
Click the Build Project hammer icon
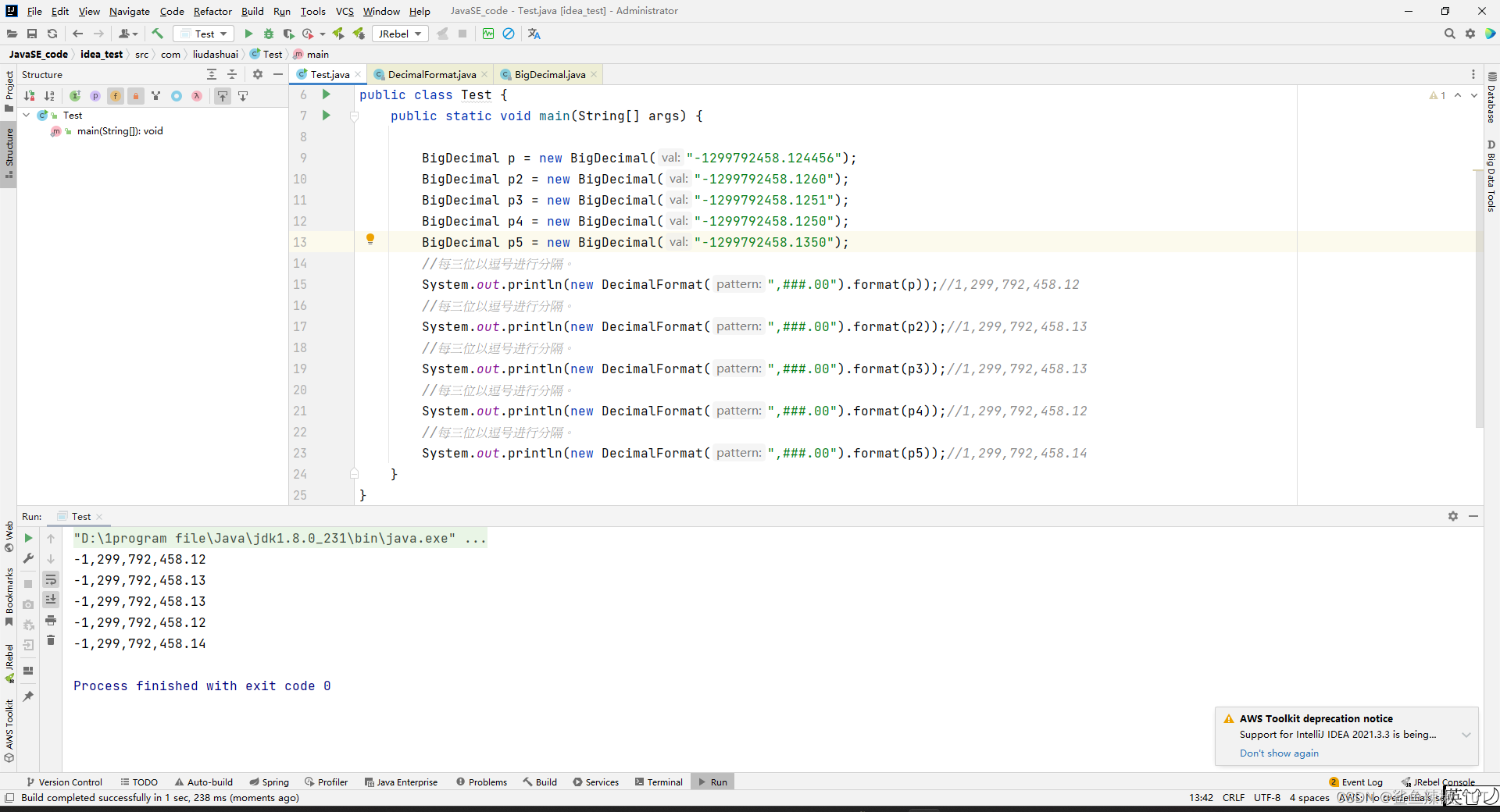click(x=157, y=34)
